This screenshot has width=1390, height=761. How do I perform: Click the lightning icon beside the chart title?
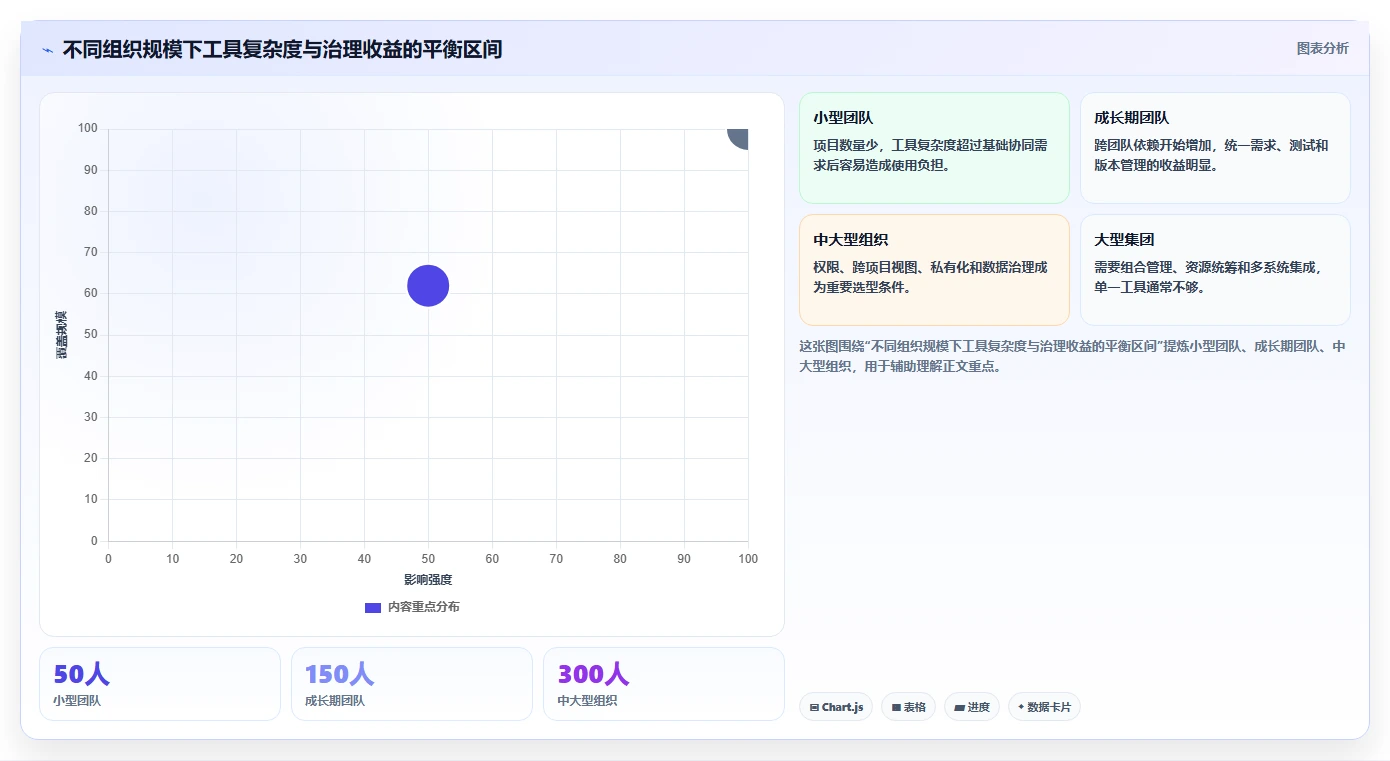(x=47, y=50)
